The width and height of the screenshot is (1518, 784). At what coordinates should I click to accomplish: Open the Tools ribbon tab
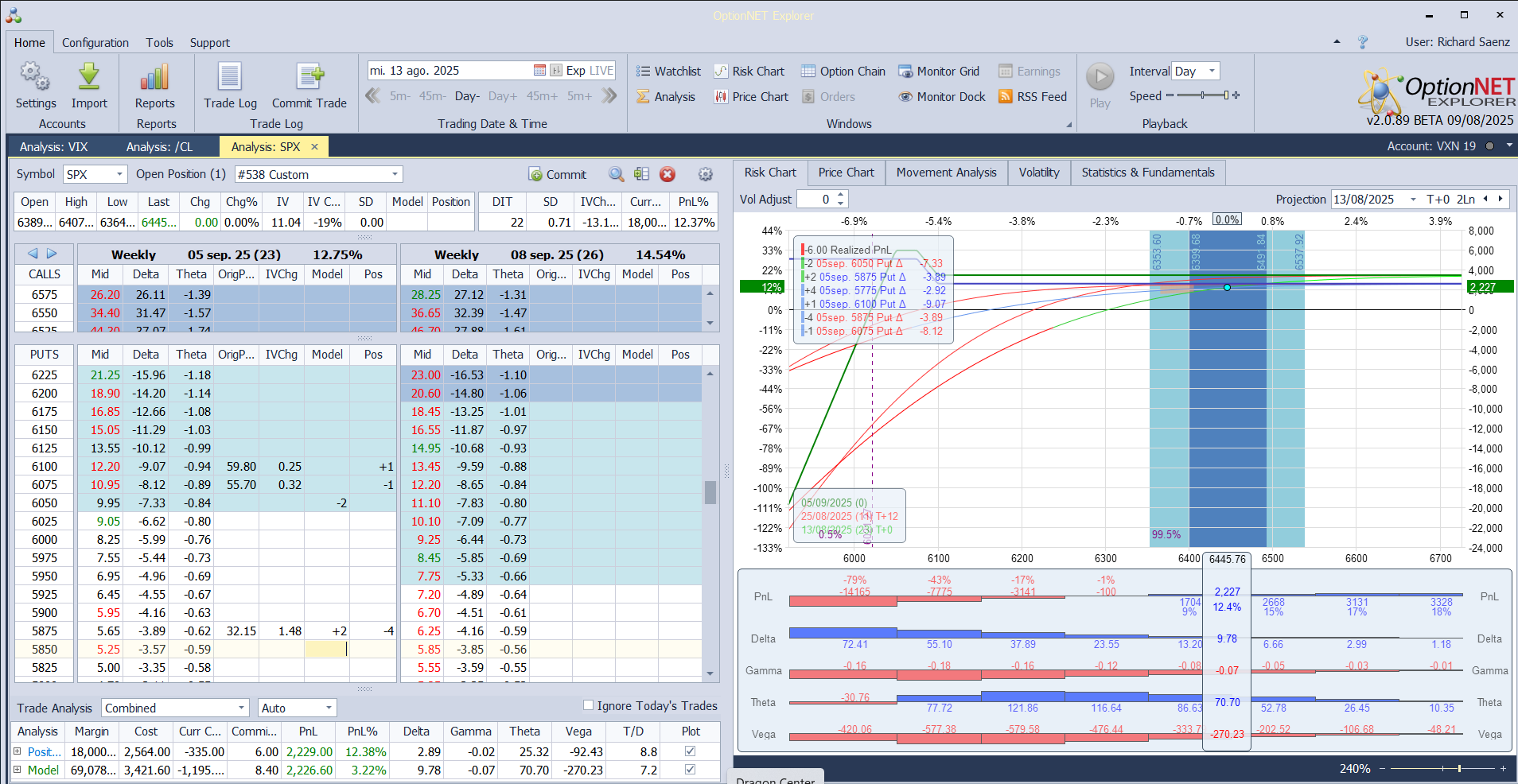coord(159,43)
